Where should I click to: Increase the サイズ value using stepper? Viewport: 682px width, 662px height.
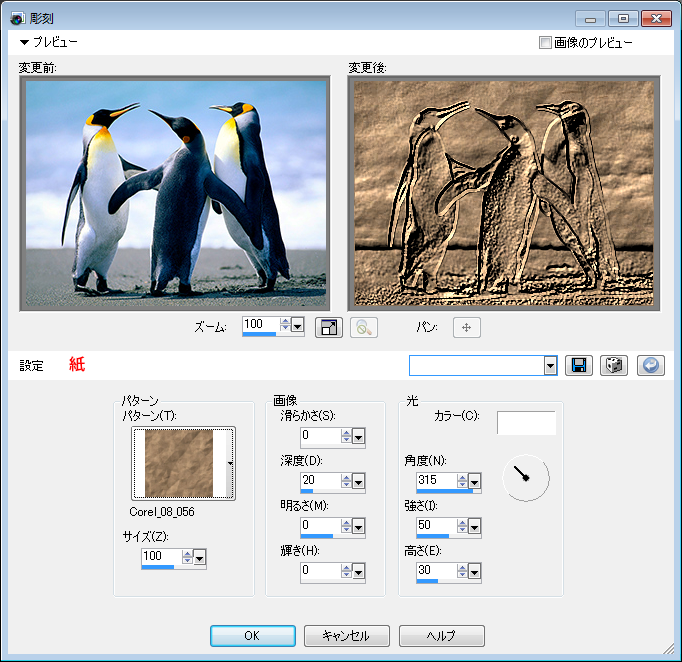(x=186, y=553)
